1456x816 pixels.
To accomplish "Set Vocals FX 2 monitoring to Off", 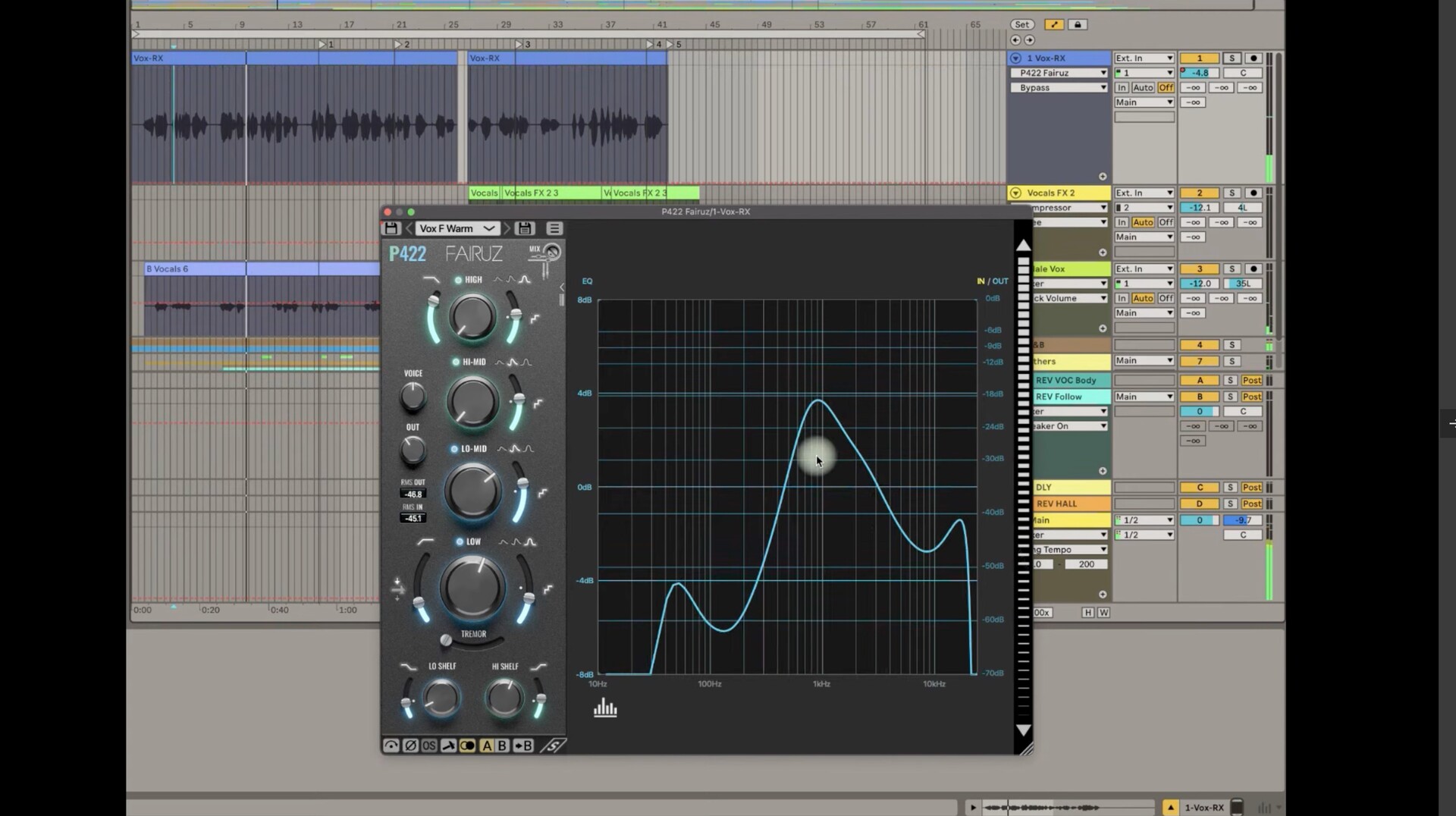I will click(x=1166, y=223).
